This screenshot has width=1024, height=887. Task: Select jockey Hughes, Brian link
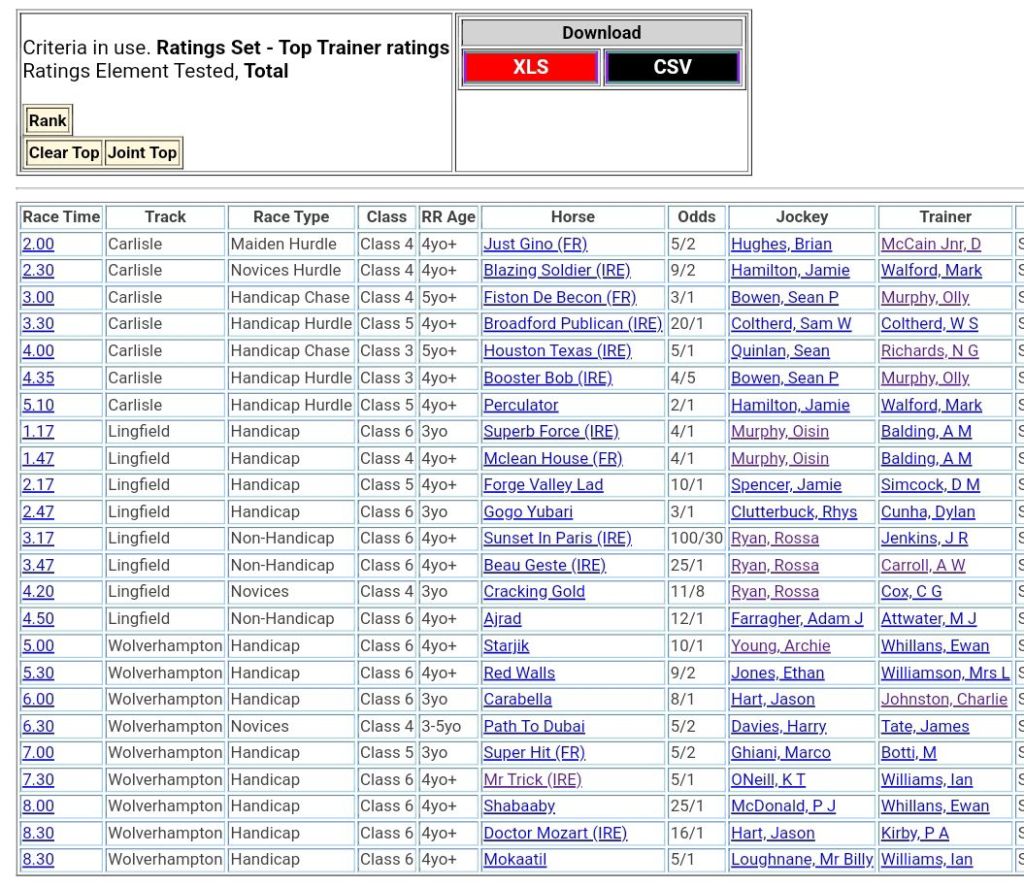(x=781, y=244)
